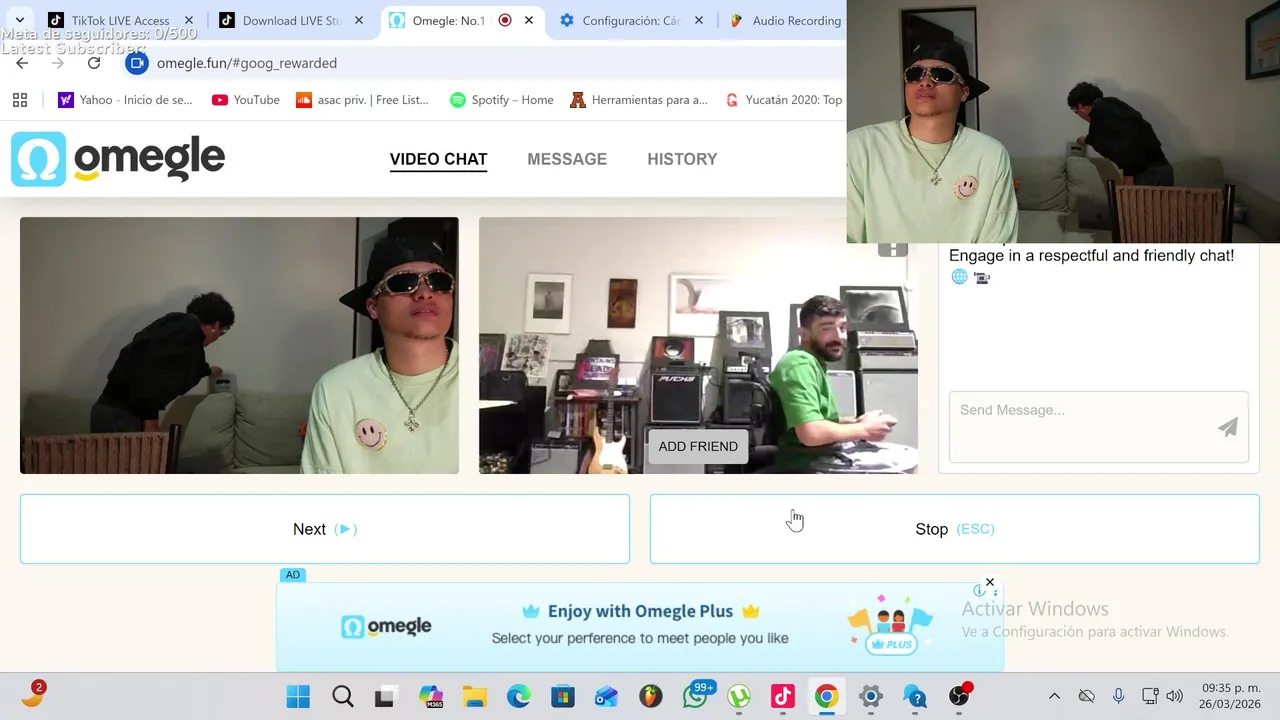Close the Omegle tab
Screen dimensions: 1280x720
coord(529,20)
